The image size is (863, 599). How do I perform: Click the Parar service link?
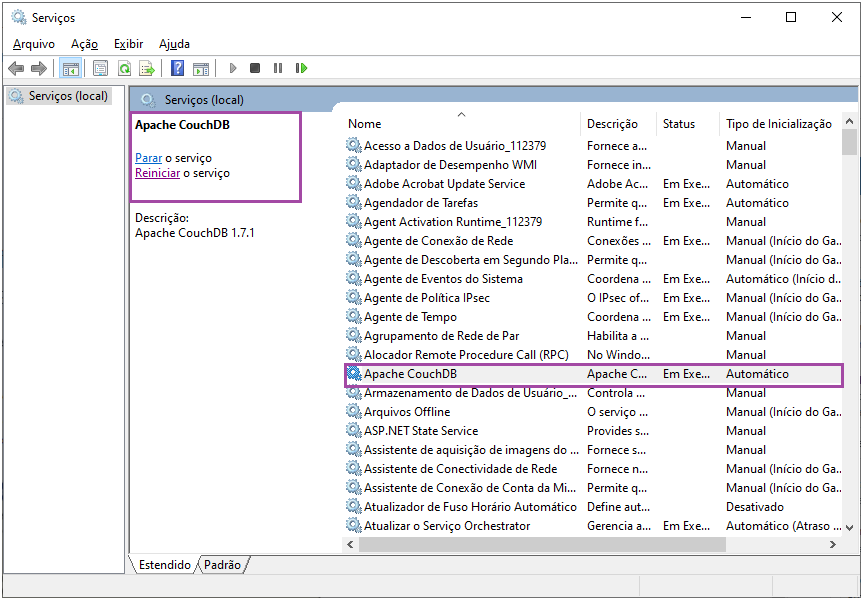(x=149, y=158)
